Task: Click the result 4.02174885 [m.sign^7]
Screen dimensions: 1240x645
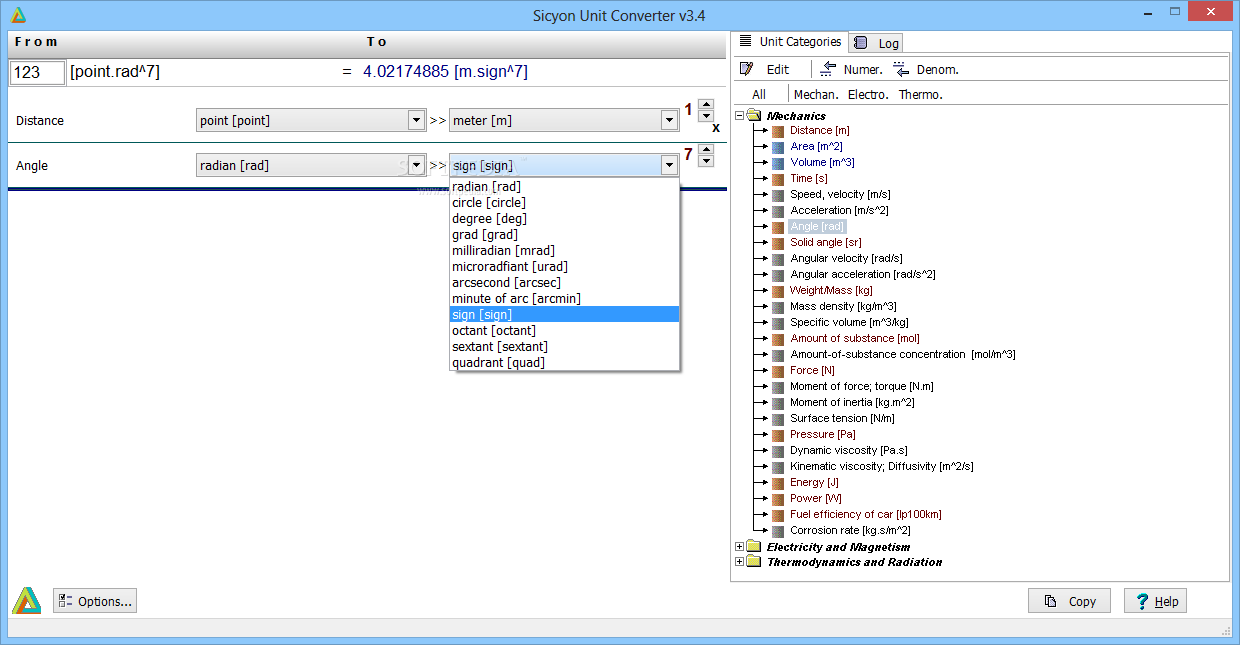Action: (445, 72)
